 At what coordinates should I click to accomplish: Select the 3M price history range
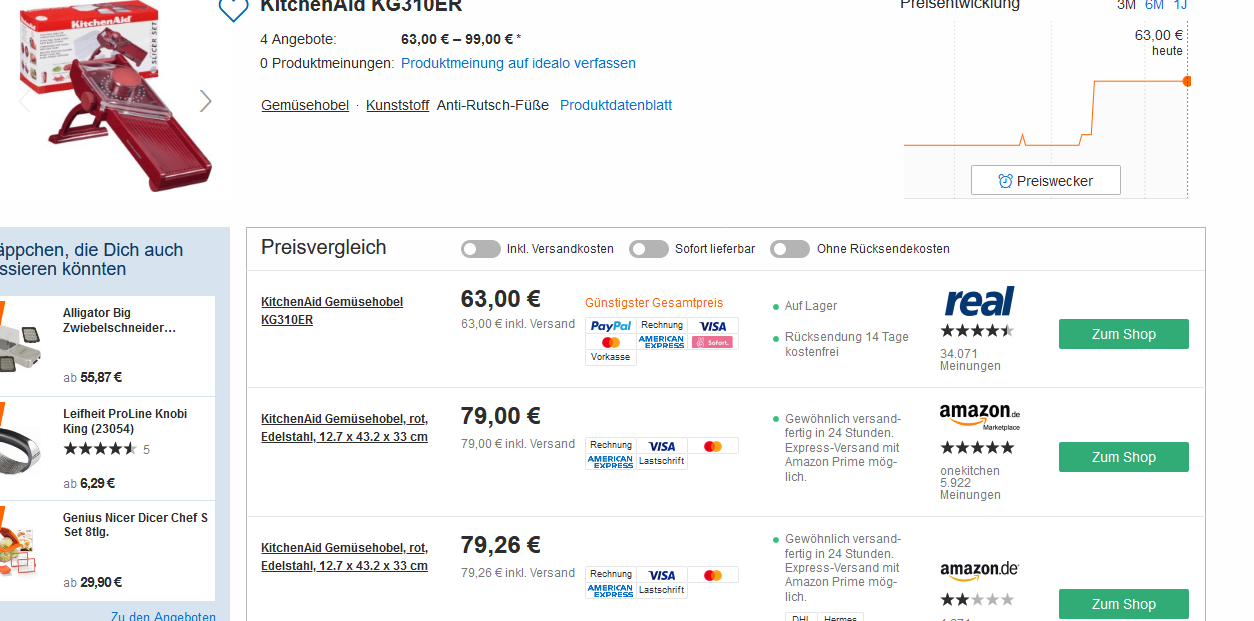tap(1126, 5)
